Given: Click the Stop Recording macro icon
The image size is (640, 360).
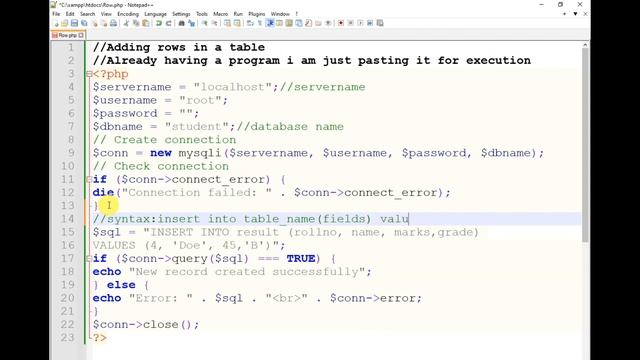Looking at the screenshot, I should pos(350,23).
